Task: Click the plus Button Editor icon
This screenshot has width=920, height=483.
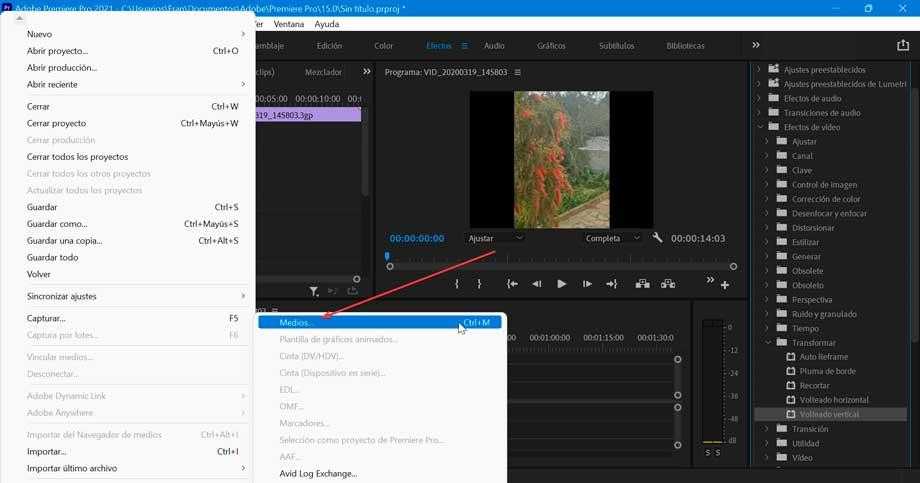Action: (x=725, y=285)
